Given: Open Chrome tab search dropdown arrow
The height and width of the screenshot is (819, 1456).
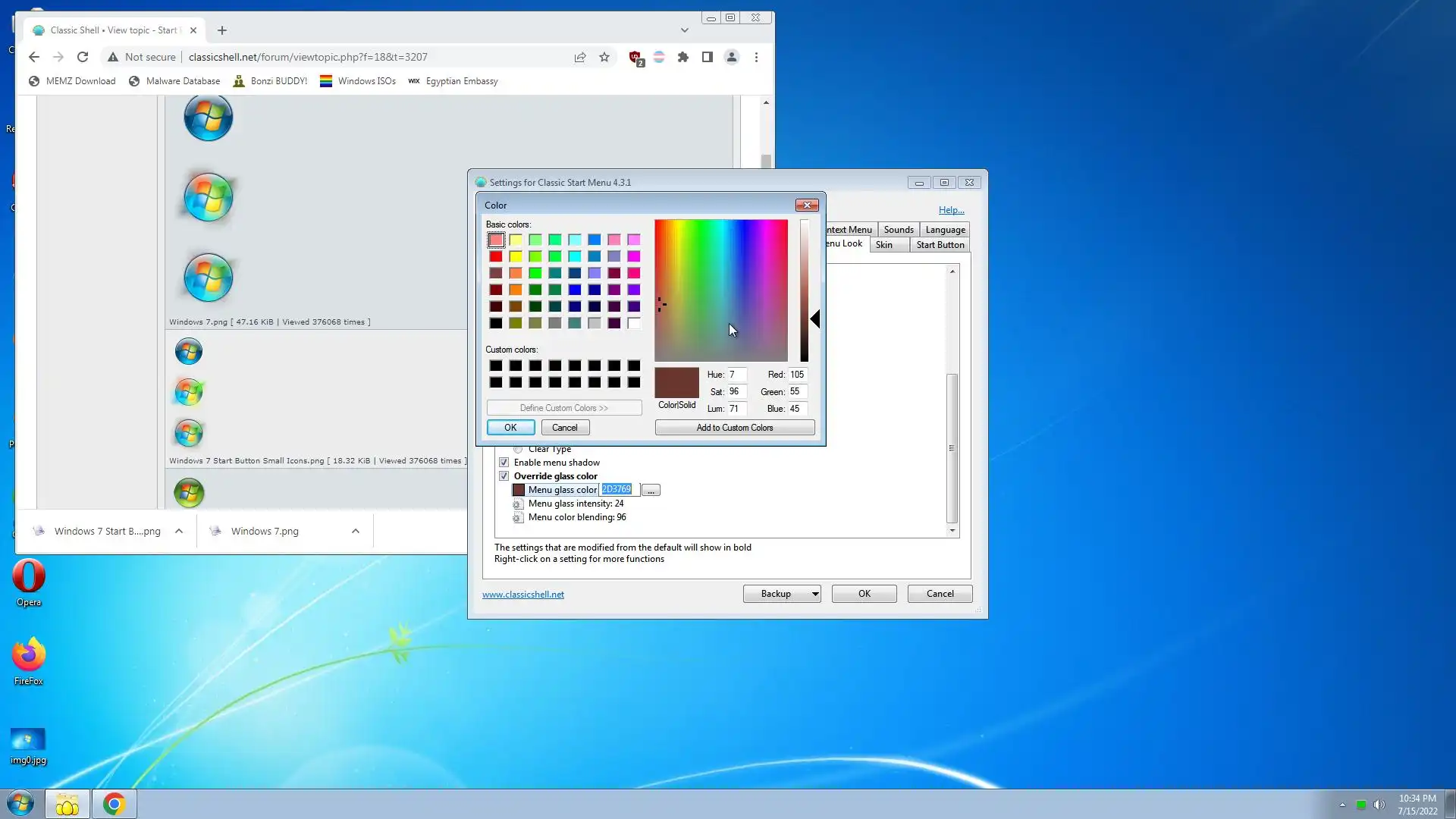Looking at the screenshot, I should click(685, 30).
